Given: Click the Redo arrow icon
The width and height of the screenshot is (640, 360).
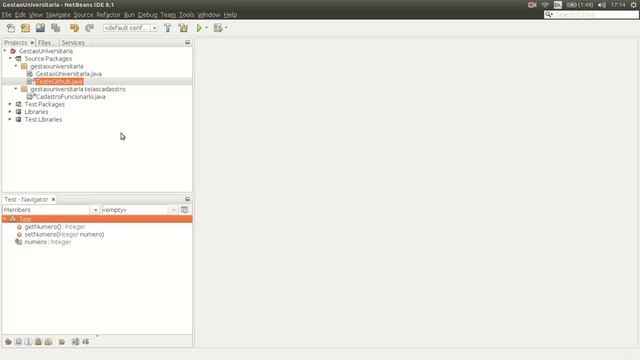Looking at the screenshot, I should click(89, 28).
